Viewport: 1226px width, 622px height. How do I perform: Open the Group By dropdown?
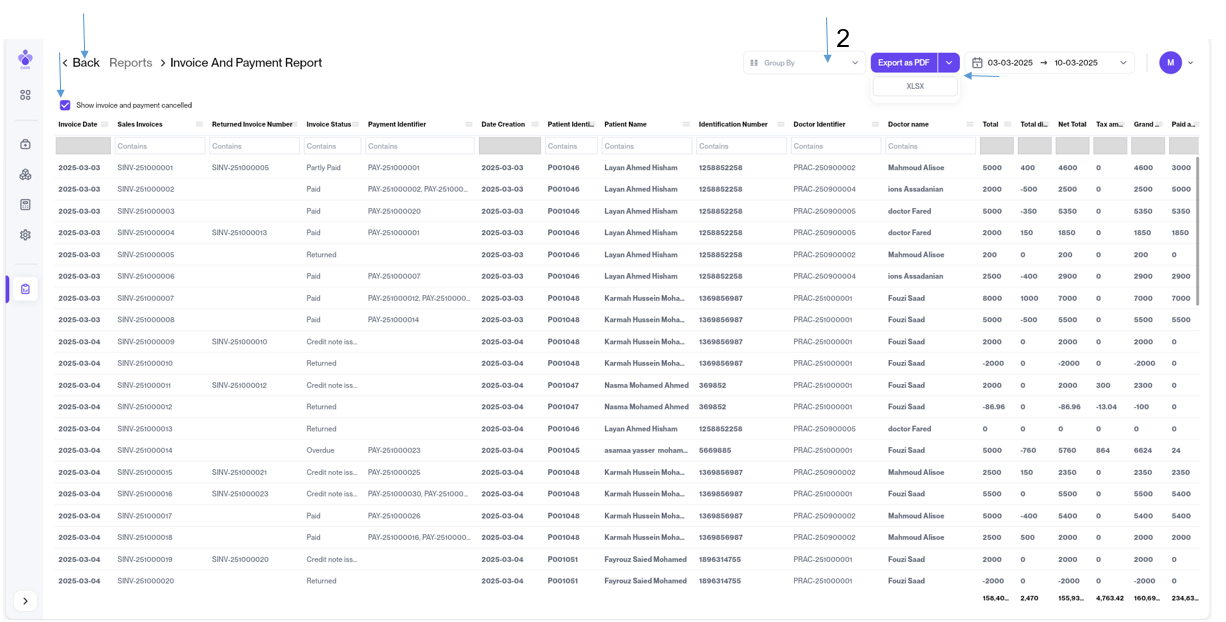(804, 63)
